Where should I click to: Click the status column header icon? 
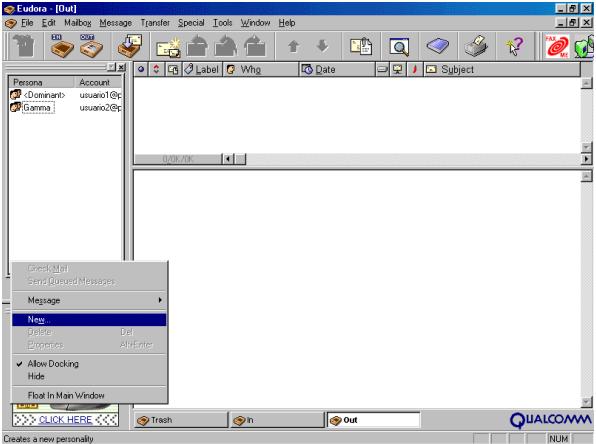(141, 70)
